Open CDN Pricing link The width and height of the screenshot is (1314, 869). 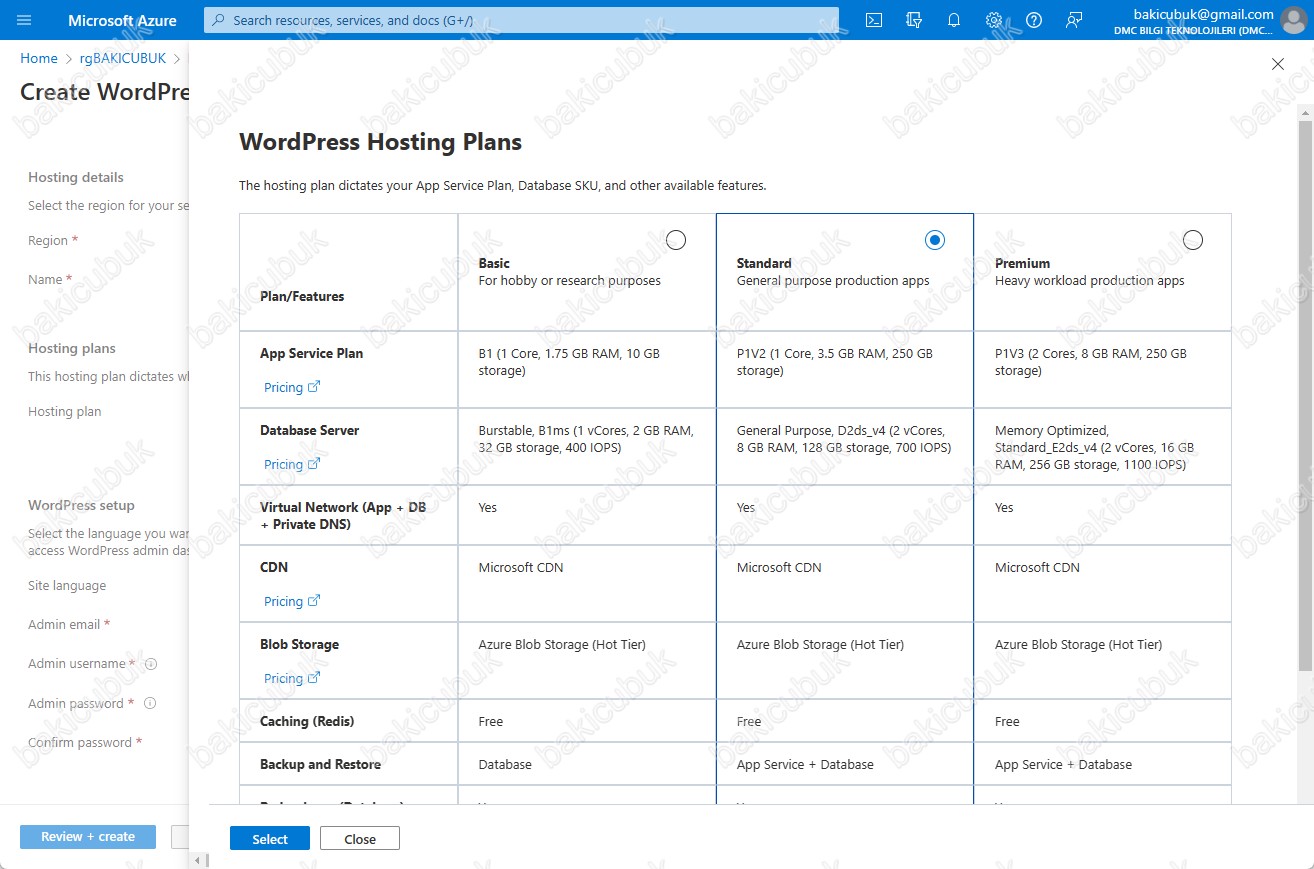tap(292, 601)
